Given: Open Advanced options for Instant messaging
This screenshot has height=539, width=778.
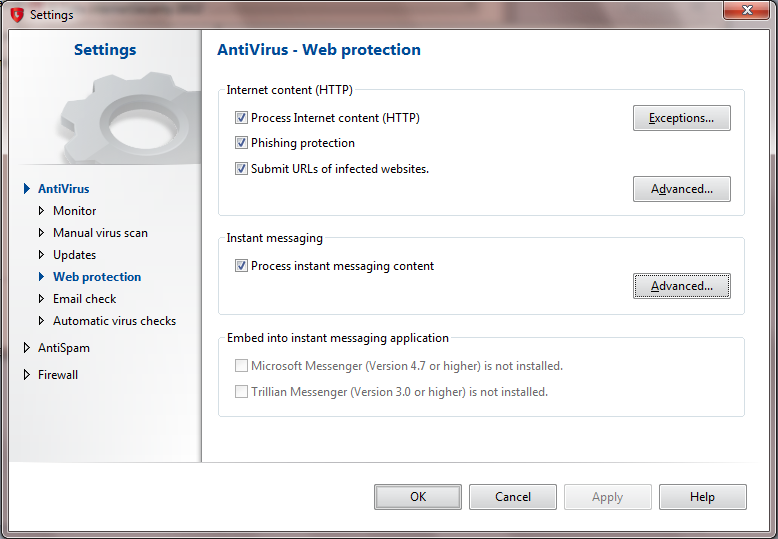Looking at the screenshot, I should [681, 286].
